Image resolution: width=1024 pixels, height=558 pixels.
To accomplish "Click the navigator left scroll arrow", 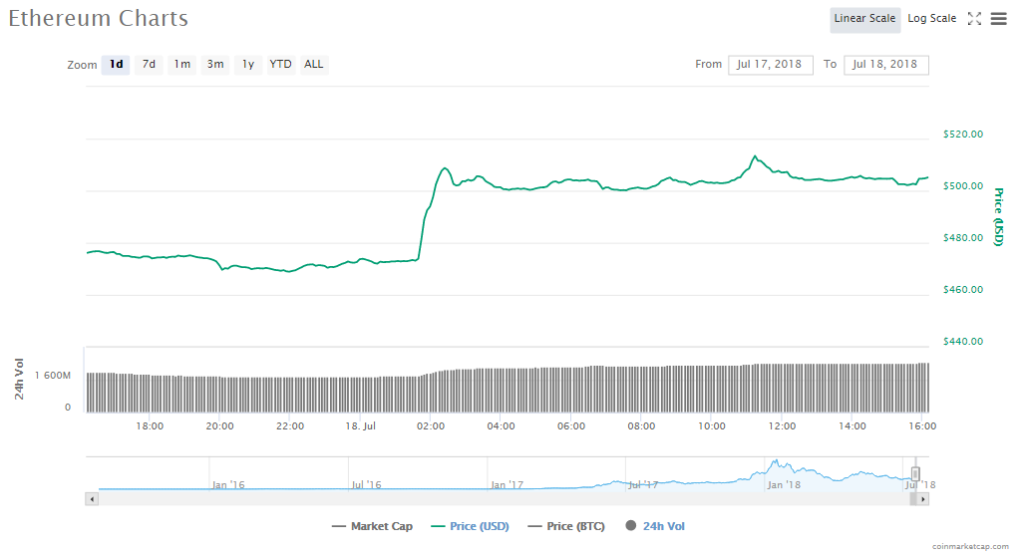I will click(92, 498).
